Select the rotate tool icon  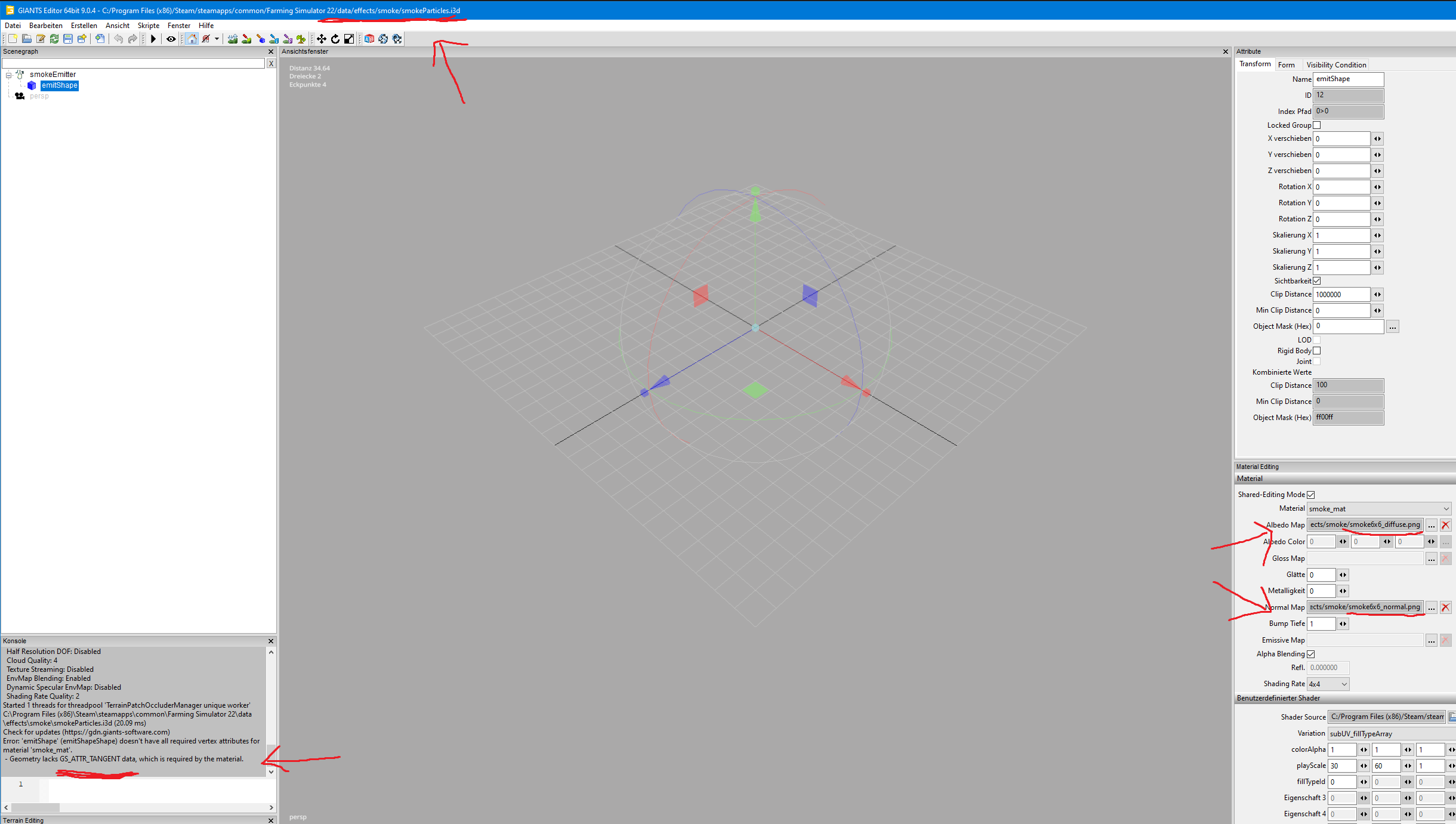pyautogui.click(x=335, y=39)
